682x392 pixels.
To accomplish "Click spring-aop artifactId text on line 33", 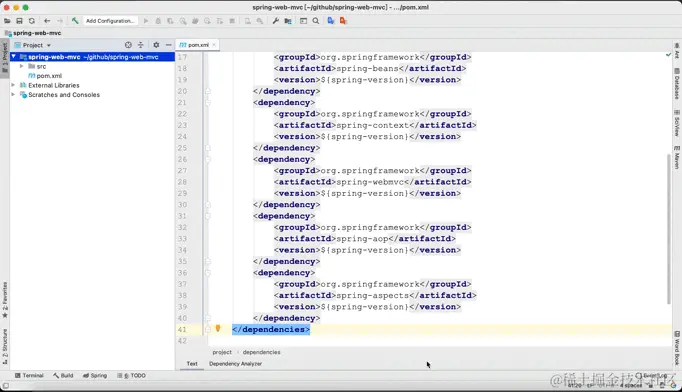I will (362, 238).
